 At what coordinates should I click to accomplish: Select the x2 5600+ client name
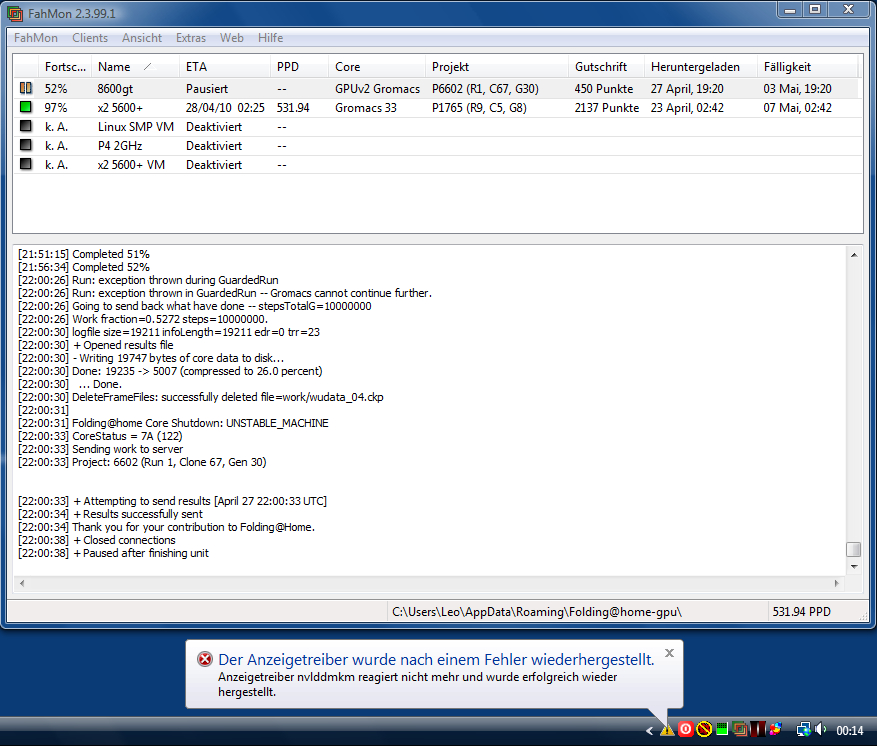pos(120,107)
